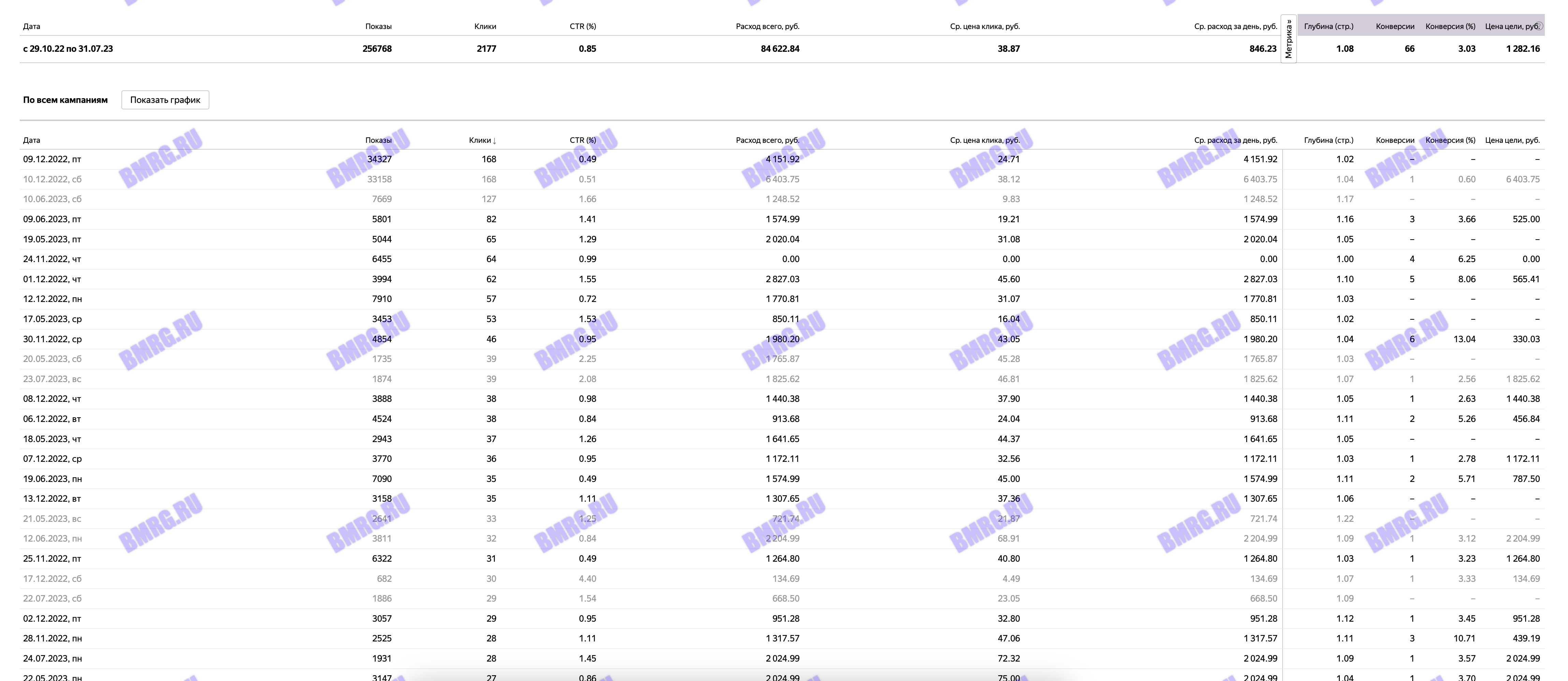Viewport: 1568px width, 681px height.
Task: Sort daily table by Показы column header
Action: point(378,140)
